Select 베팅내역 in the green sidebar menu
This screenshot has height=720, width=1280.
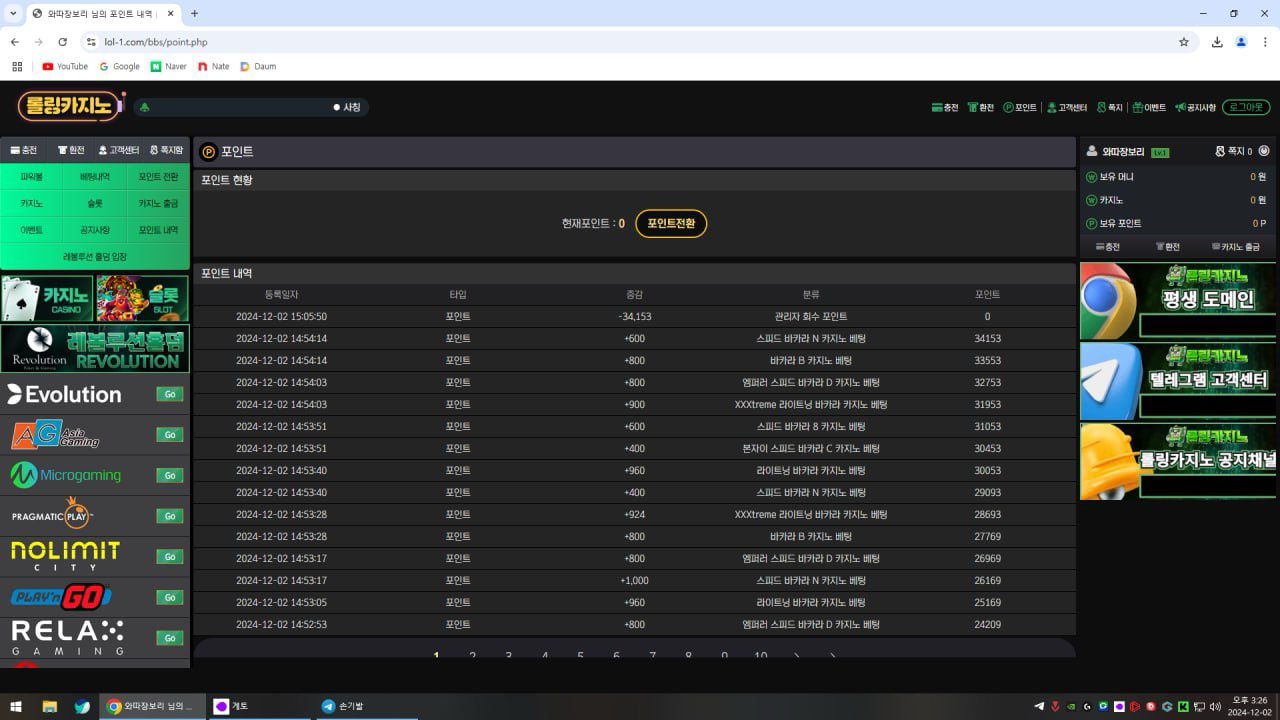pyautogui.click(x=95, y=177)
